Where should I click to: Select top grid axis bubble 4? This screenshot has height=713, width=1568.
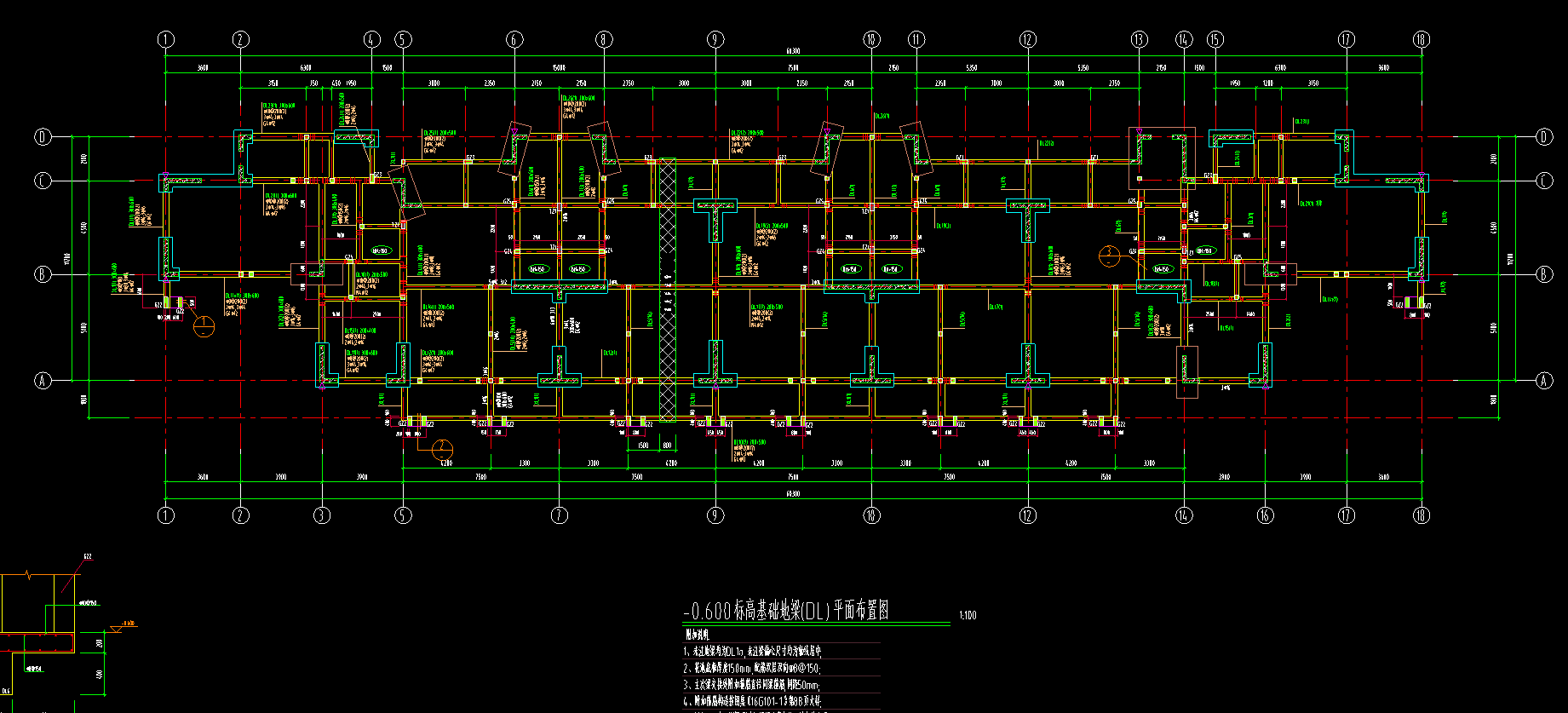[370, 39]
